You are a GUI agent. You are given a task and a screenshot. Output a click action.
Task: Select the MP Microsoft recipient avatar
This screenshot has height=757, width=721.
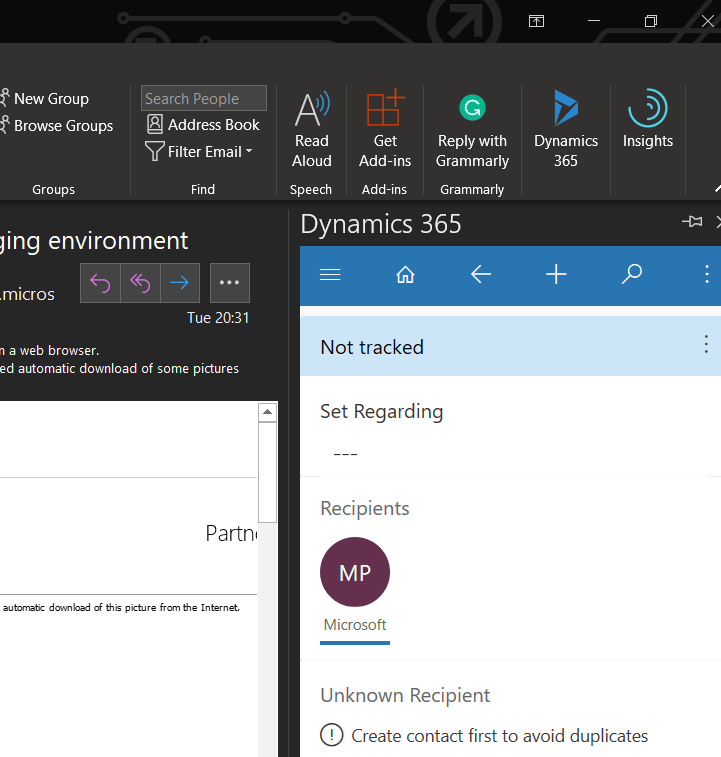(x=355, y=573)
